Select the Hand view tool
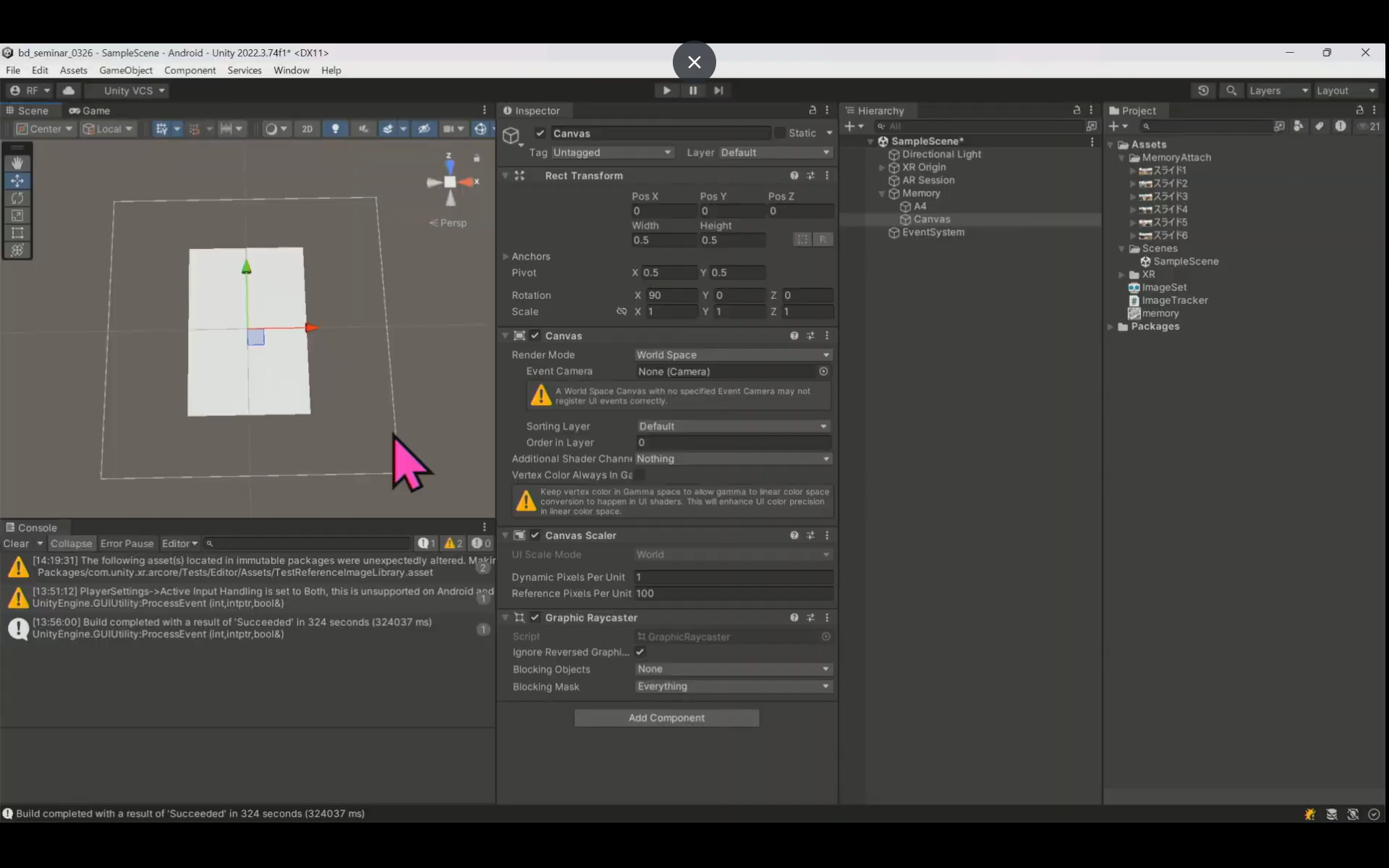 (x=17, y=163)
